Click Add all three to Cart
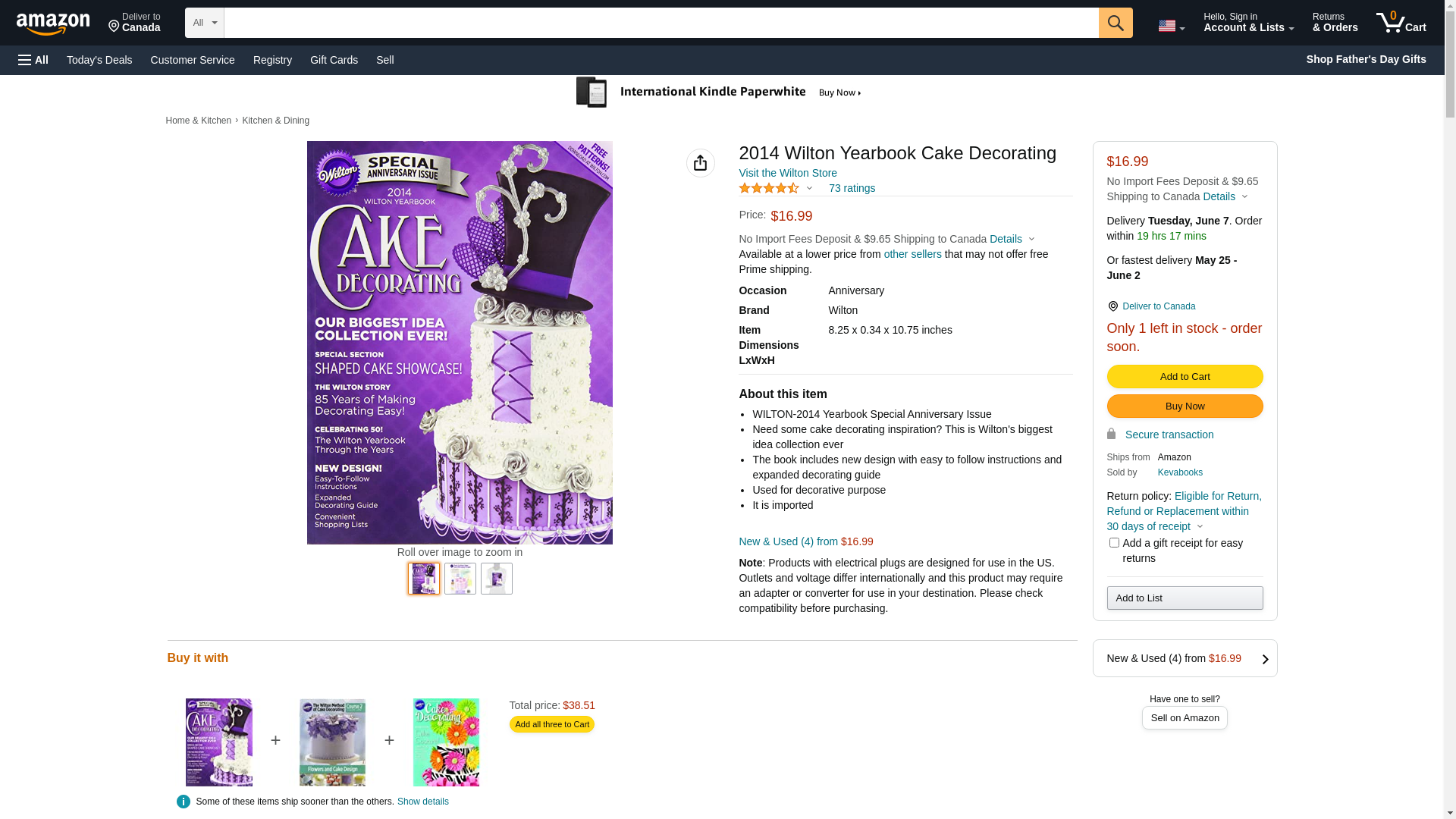1456x819 pixels. point(552,724)
